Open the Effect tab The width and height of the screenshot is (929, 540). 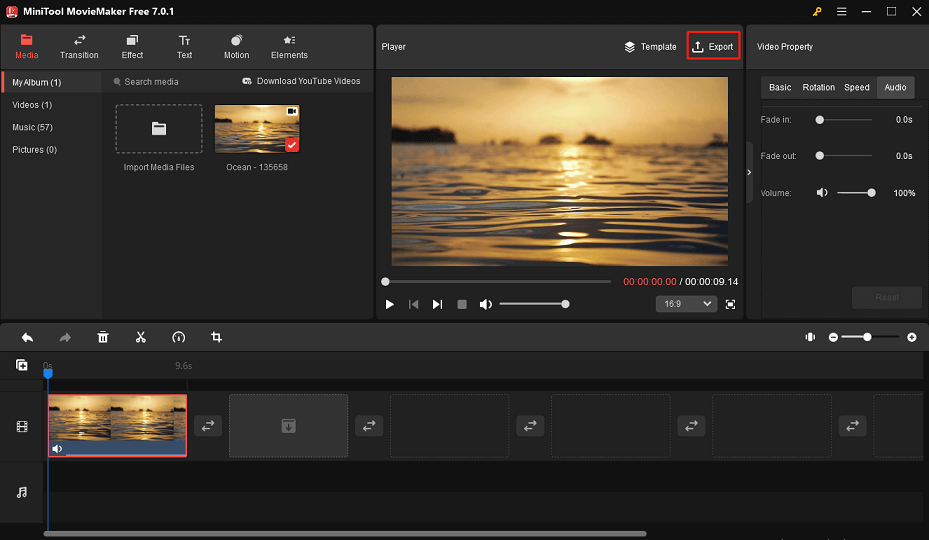coord(132,46)
